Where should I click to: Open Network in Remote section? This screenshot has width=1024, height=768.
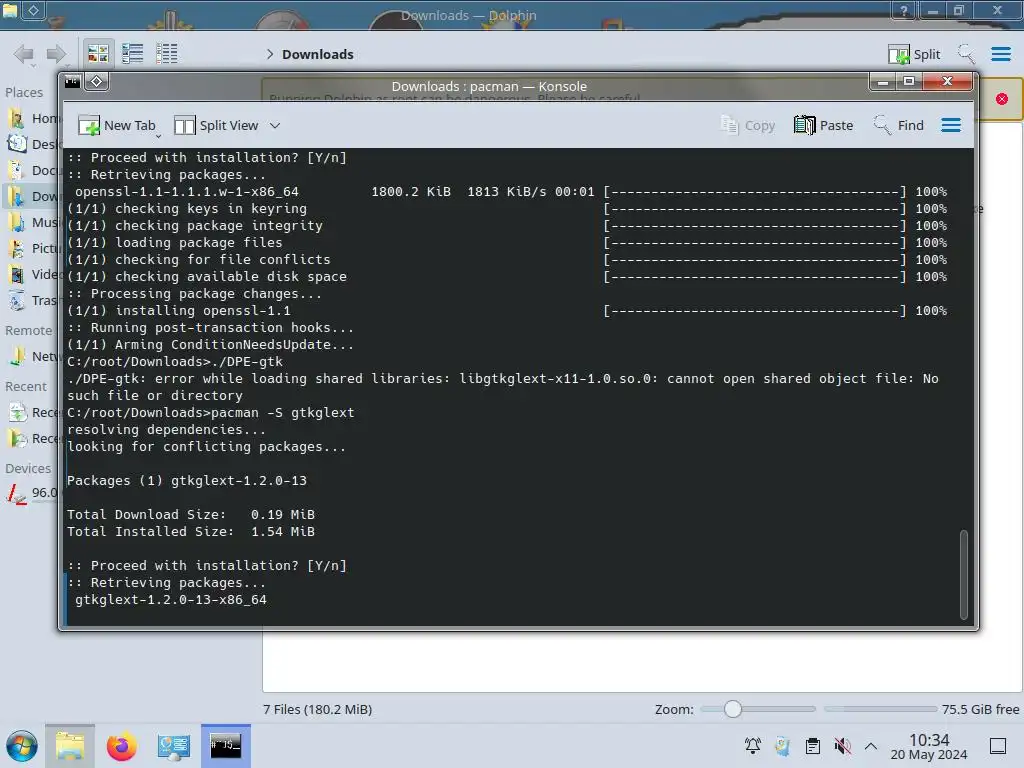tap(34, 357)
